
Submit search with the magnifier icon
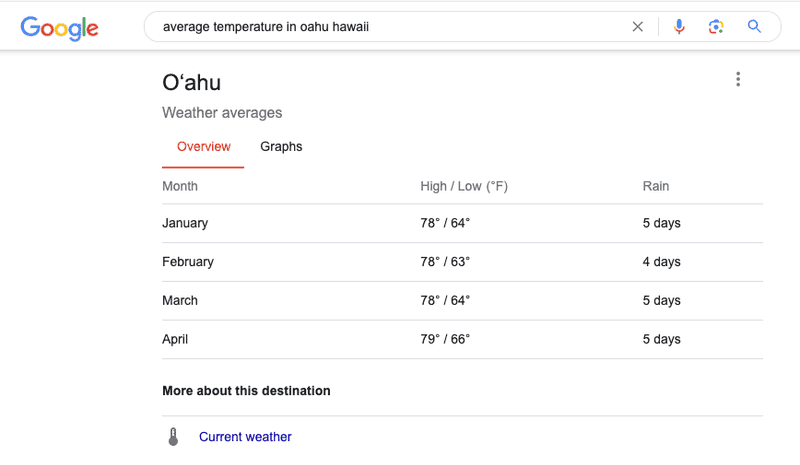pyautogui.click(x=754, y=27)
